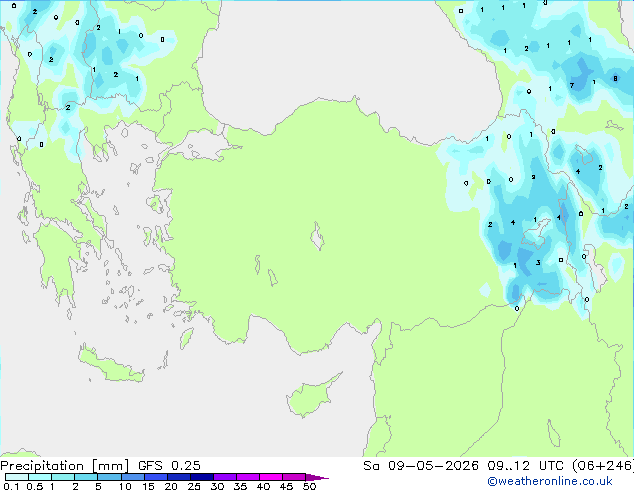The image size is (634, 490).
Task: Click the "40" legend label
Action: coord(263,486)
